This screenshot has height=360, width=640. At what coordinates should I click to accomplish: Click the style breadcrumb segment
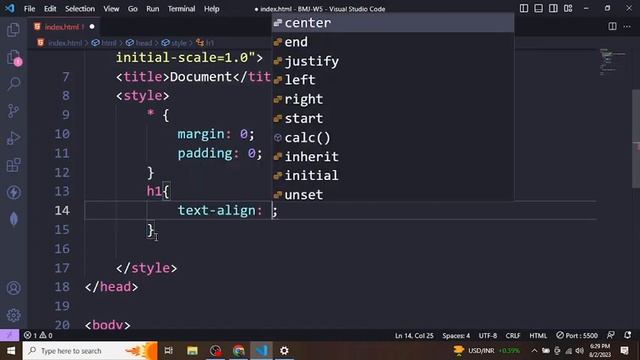click(x=174, y=43)
